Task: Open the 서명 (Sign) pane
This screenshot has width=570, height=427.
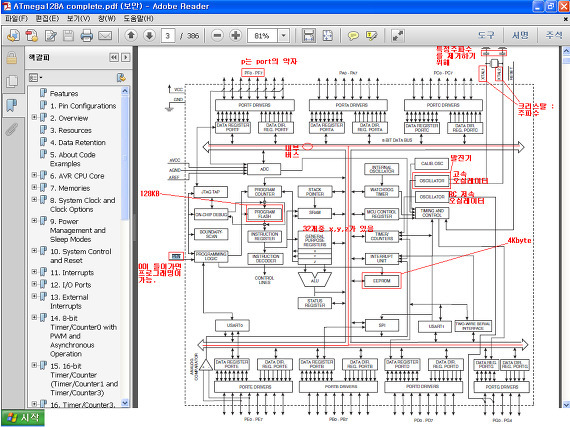Action: pyautogui.click(x=520, y=35)
